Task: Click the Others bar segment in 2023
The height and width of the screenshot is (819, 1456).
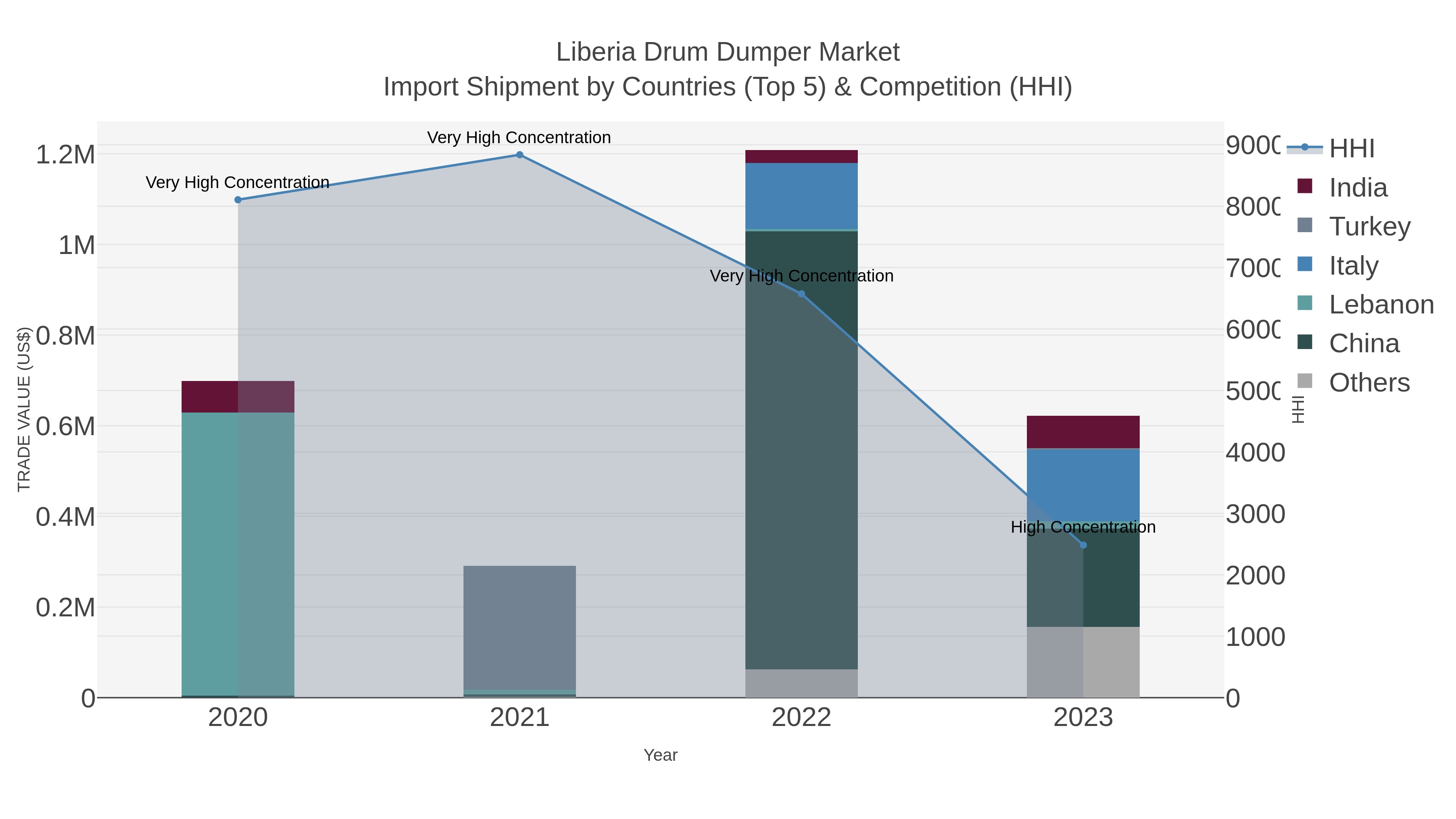Action: [x=1083, y=662]
